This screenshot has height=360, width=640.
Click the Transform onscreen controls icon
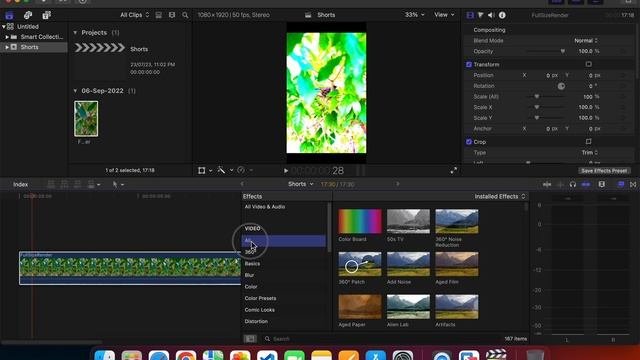[x=589, y=64]
